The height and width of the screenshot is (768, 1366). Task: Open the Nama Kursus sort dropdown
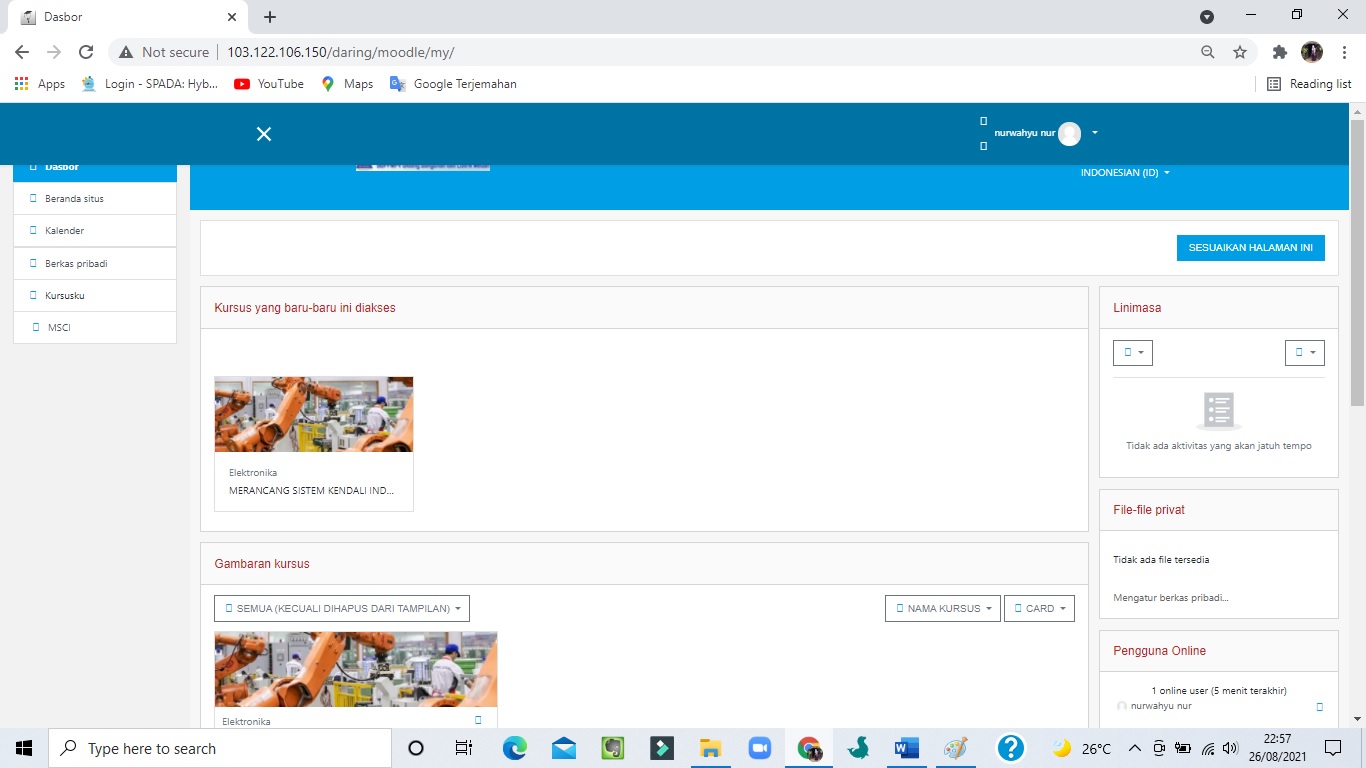(942, 608)
